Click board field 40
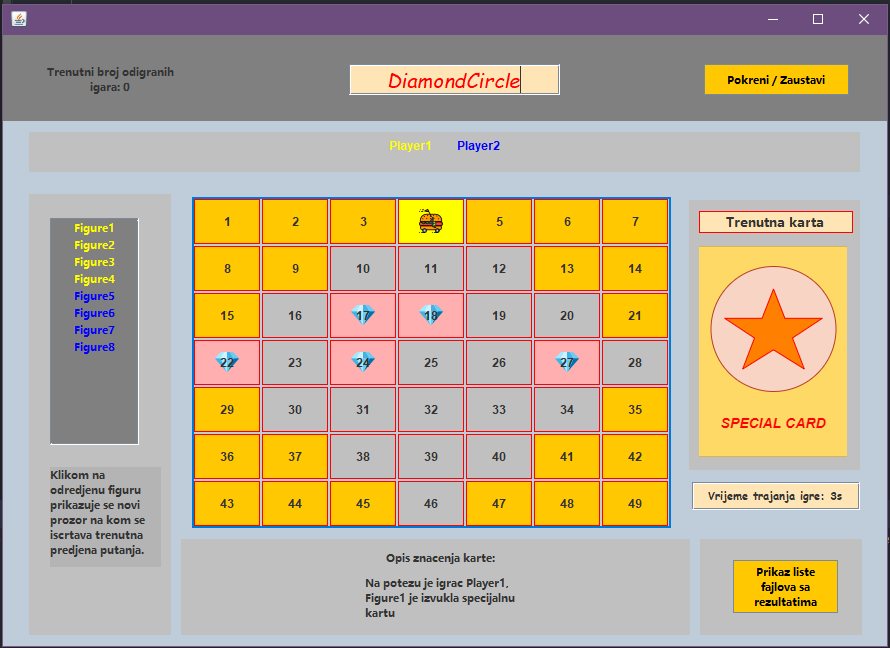This screenshot has height=648, width=890. pos(499,457)
